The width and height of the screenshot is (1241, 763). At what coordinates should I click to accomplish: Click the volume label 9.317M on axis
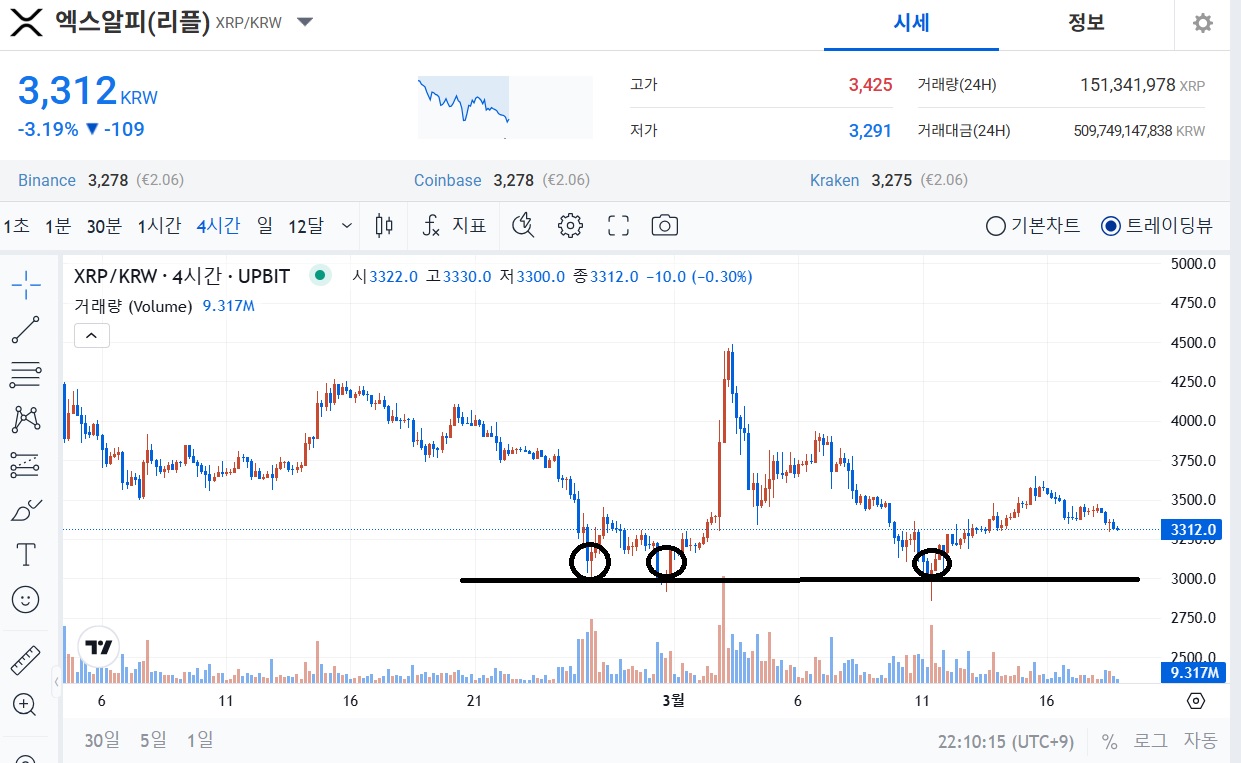coord(1192,672)
